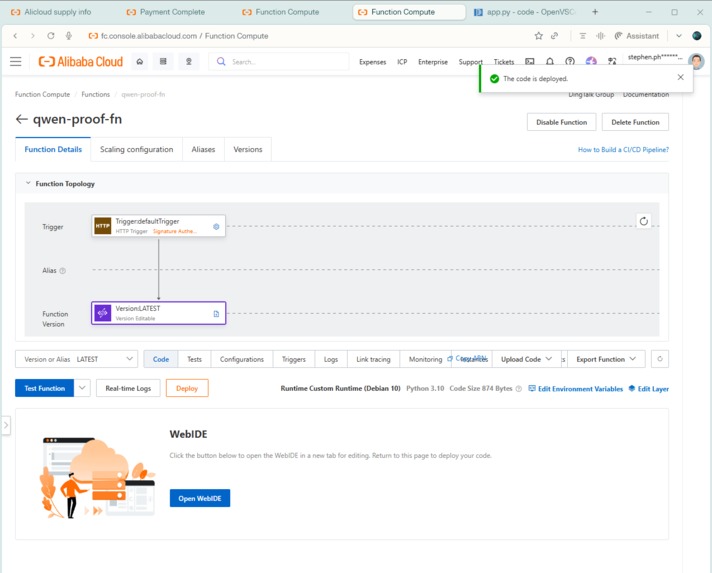Dismiss the code deployed notification

[x=680, y=77]
